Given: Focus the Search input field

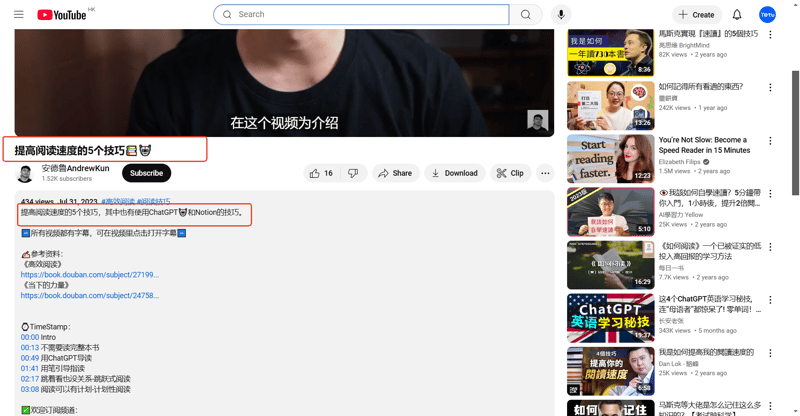Looking at the screenshot, I should [362, 14].
